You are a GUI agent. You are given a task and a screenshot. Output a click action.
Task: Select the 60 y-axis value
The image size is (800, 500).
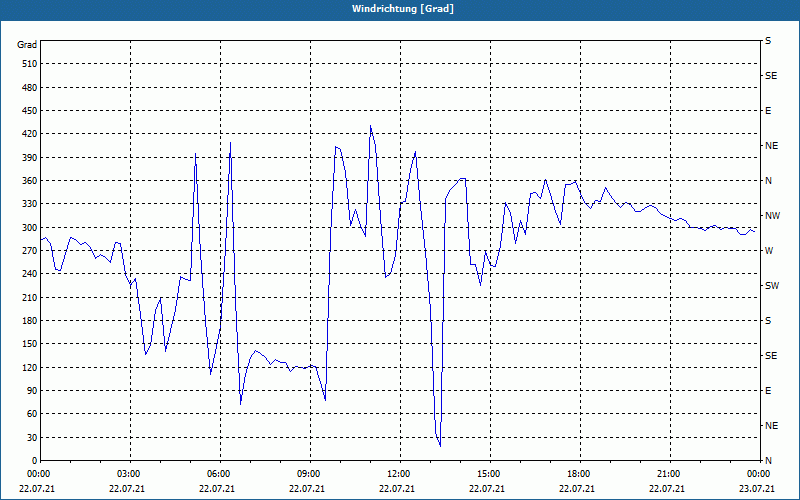[32, 414]
